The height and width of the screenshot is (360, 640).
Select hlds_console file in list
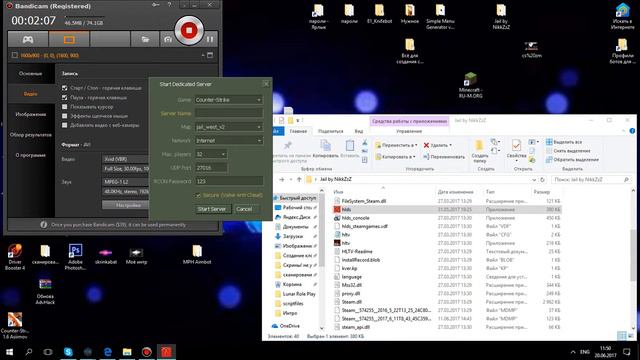coord(355,218)
